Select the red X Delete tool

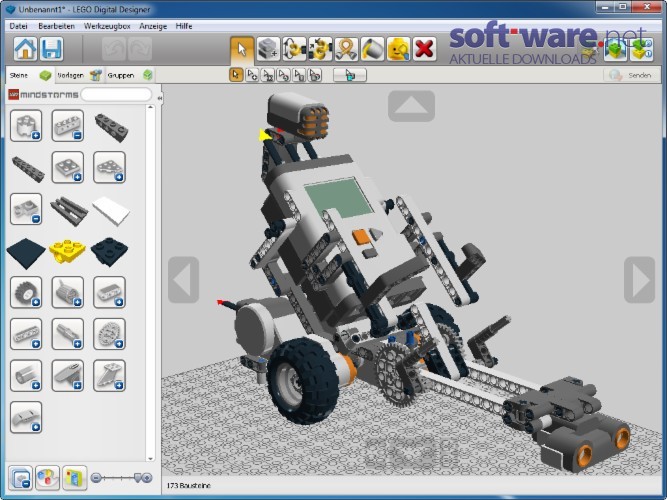(425, 49)
